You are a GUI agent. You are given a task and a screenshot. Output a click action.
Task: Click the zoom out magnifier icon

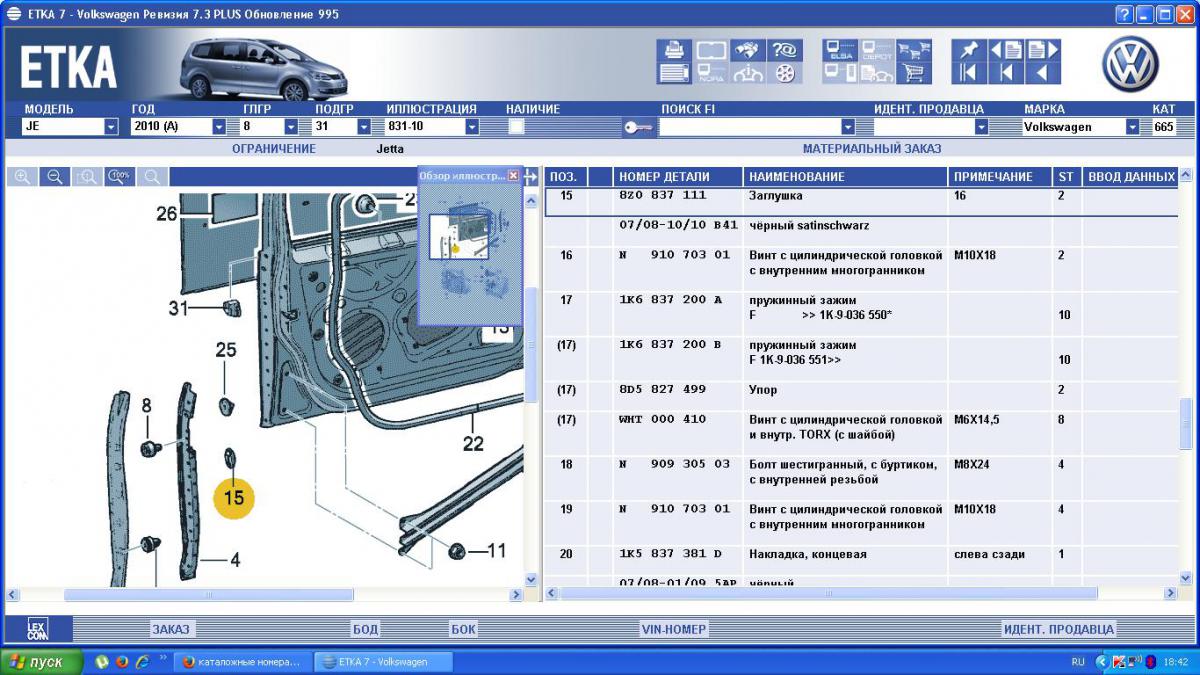tap(55, 177)
